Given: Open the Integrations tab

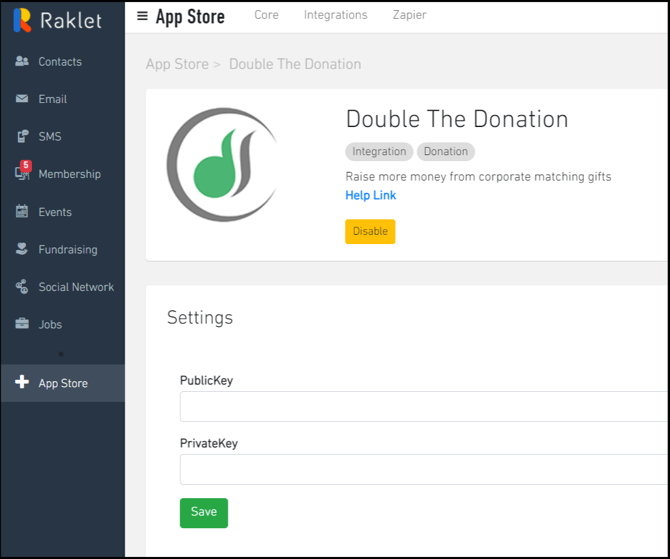Looking at the screenshot, I should point(336,15).
